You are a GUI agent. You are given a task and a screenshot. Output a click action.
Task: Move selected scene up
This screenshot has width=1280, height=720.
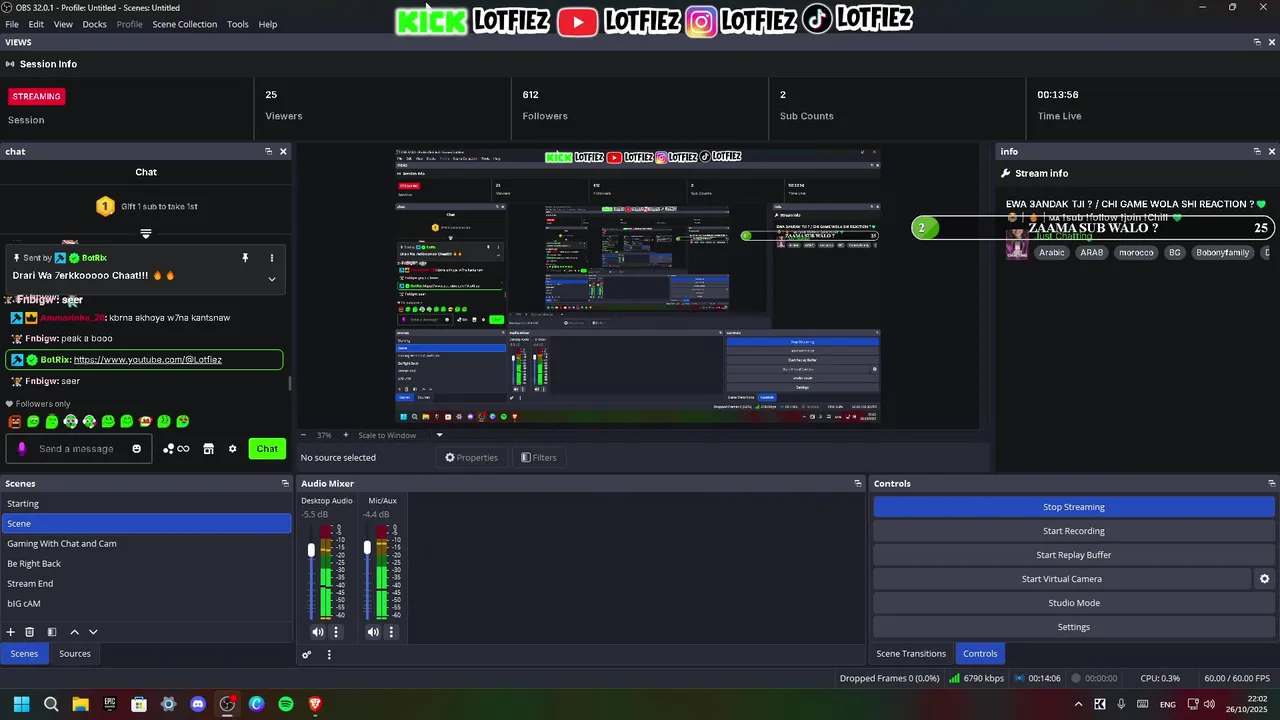click(74, 632)
